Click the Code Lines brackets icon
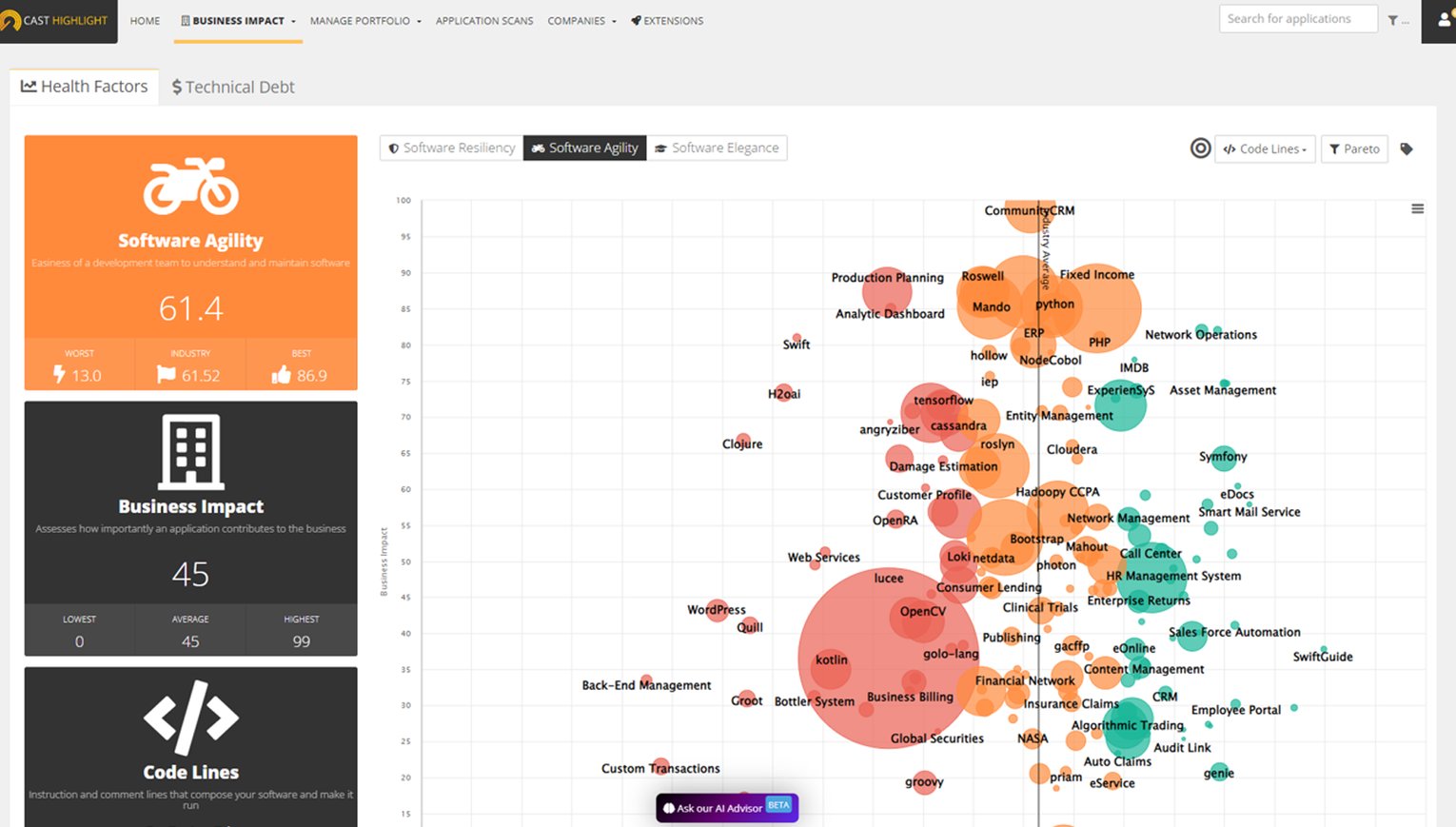The image size is (1456, 827). [190, 717]
